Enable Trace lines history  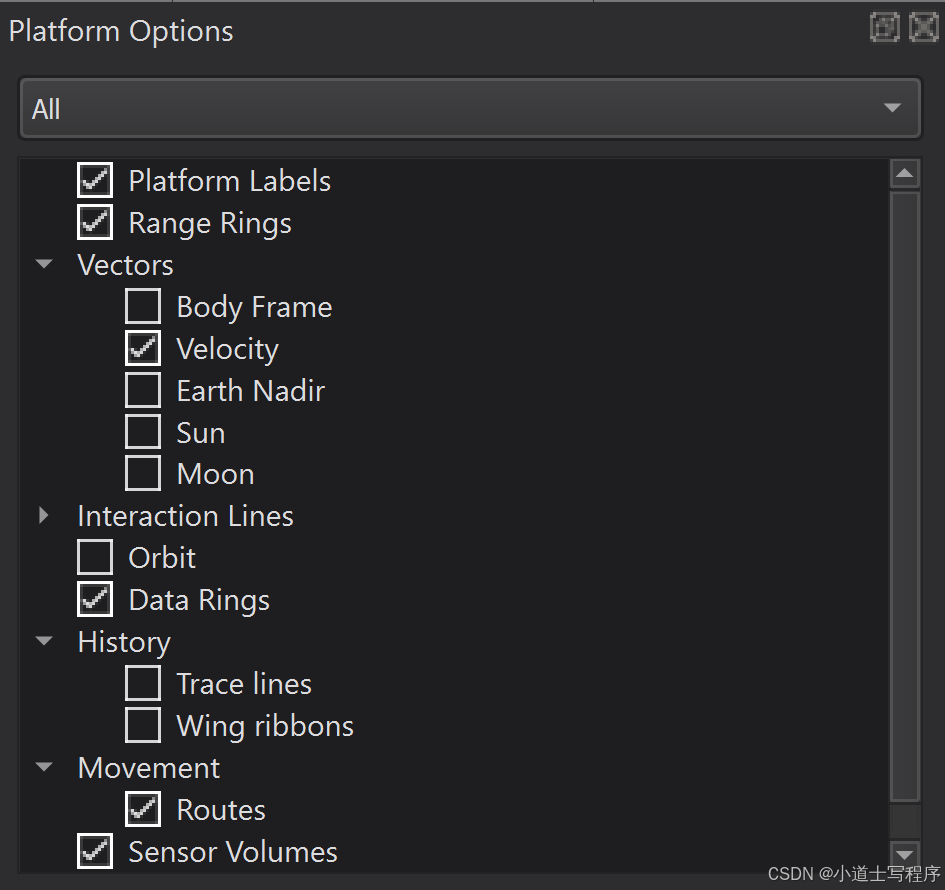pyautogui.click(x=143, y=683)
